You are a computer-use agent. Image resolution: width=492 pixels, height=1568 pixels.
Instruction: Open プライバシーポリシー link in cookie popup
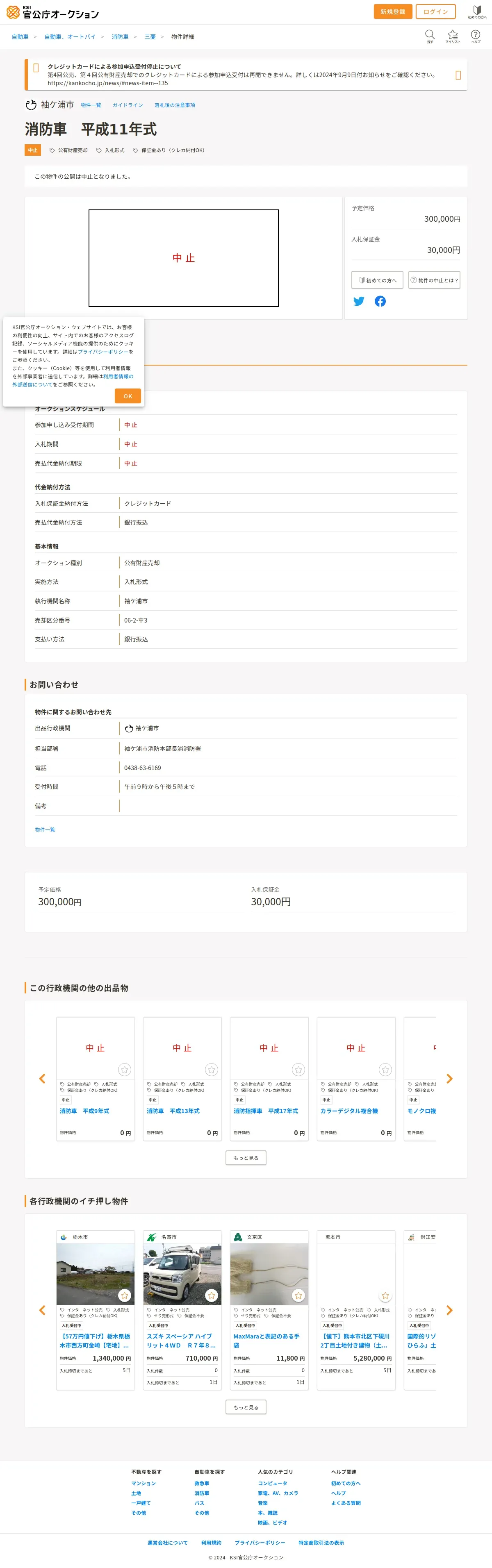[x=103, y=352]
